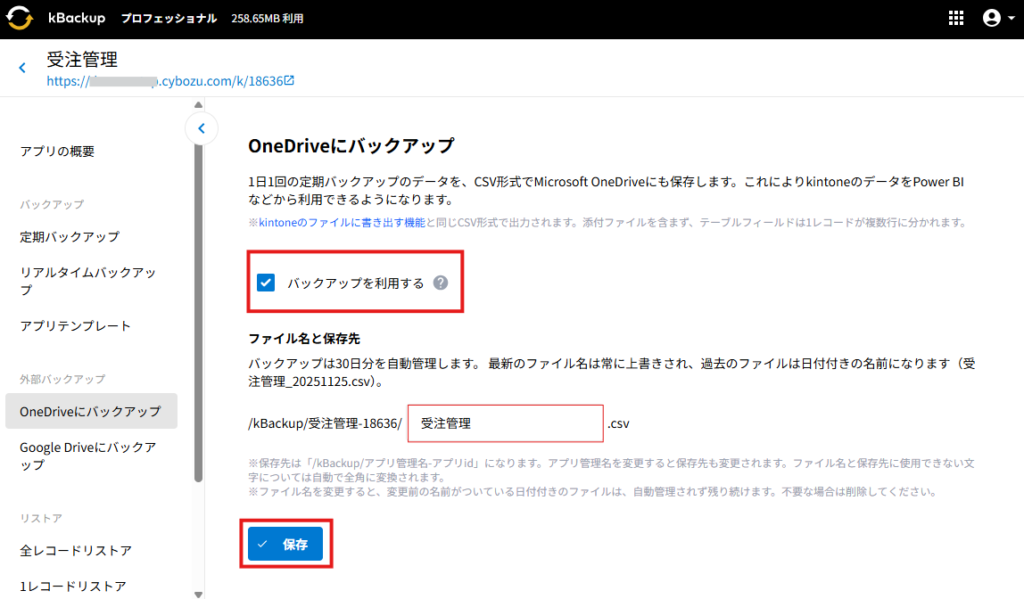
Task: Open the cybozu.com app URL link
Action: [x=170, y=81]
